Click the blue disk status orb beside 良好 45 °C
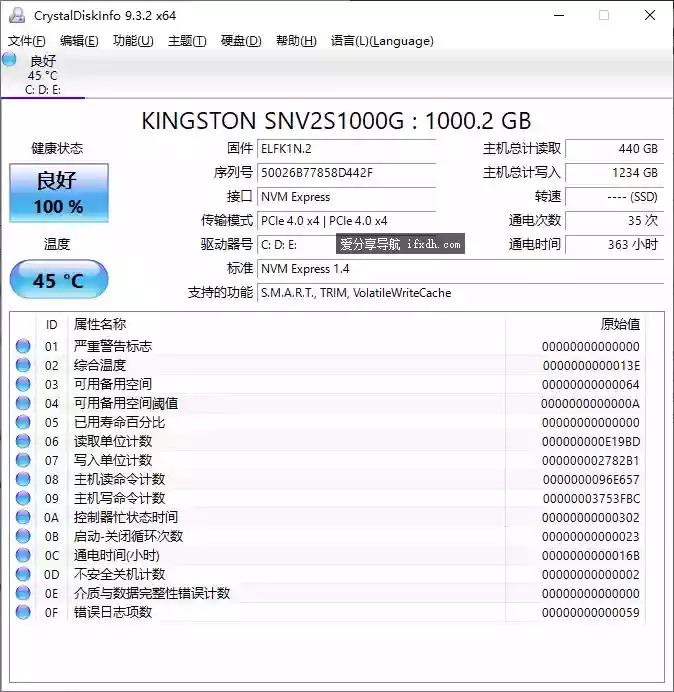Screen dimensions: 674x692 pyautogui.click(x=9, y=60)
